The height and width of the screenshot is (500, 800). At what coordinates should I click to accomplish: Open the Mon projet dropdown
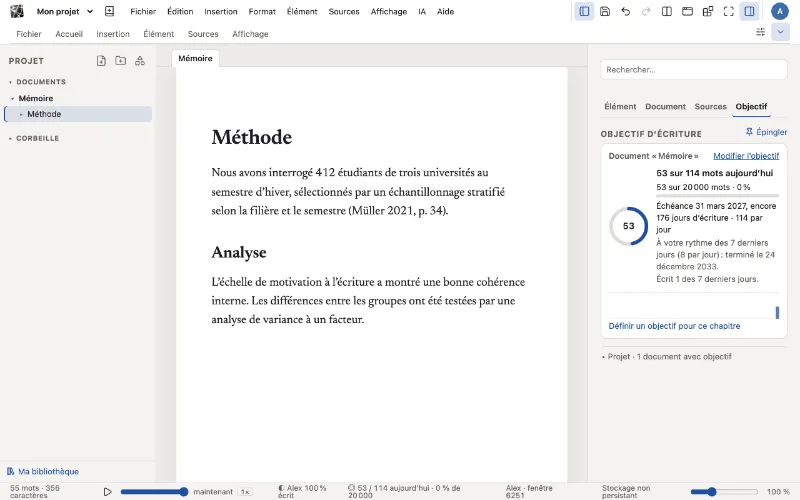65,11
